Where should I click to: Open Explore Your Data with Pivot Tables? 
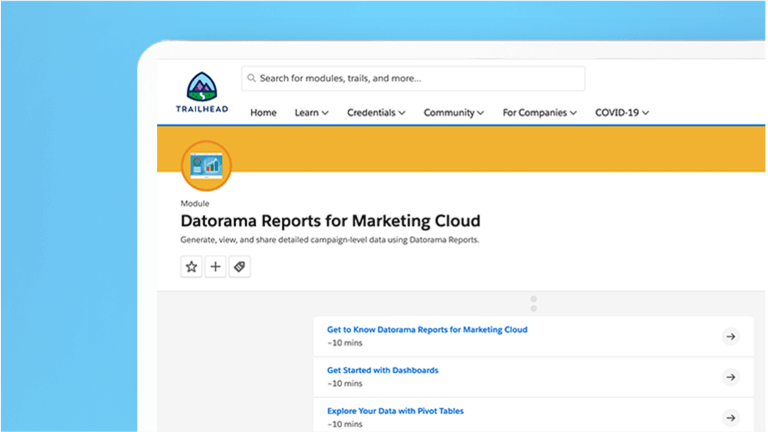[395, 411]
